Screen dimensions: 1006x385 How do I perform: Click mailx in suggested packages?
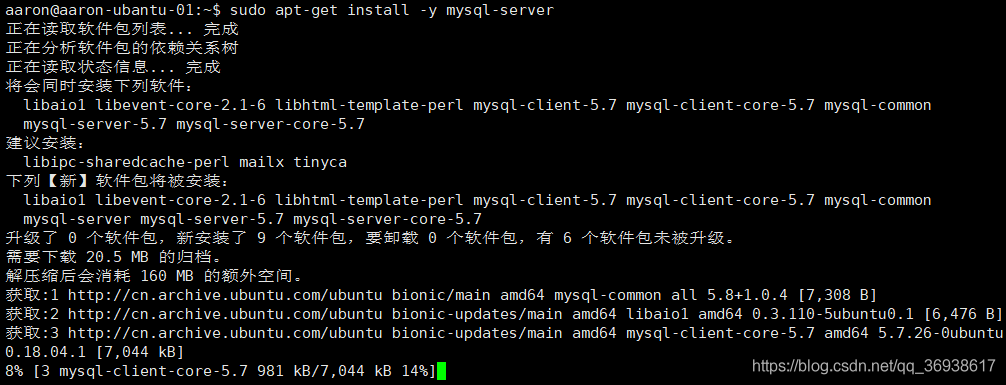tap(261, 162)
